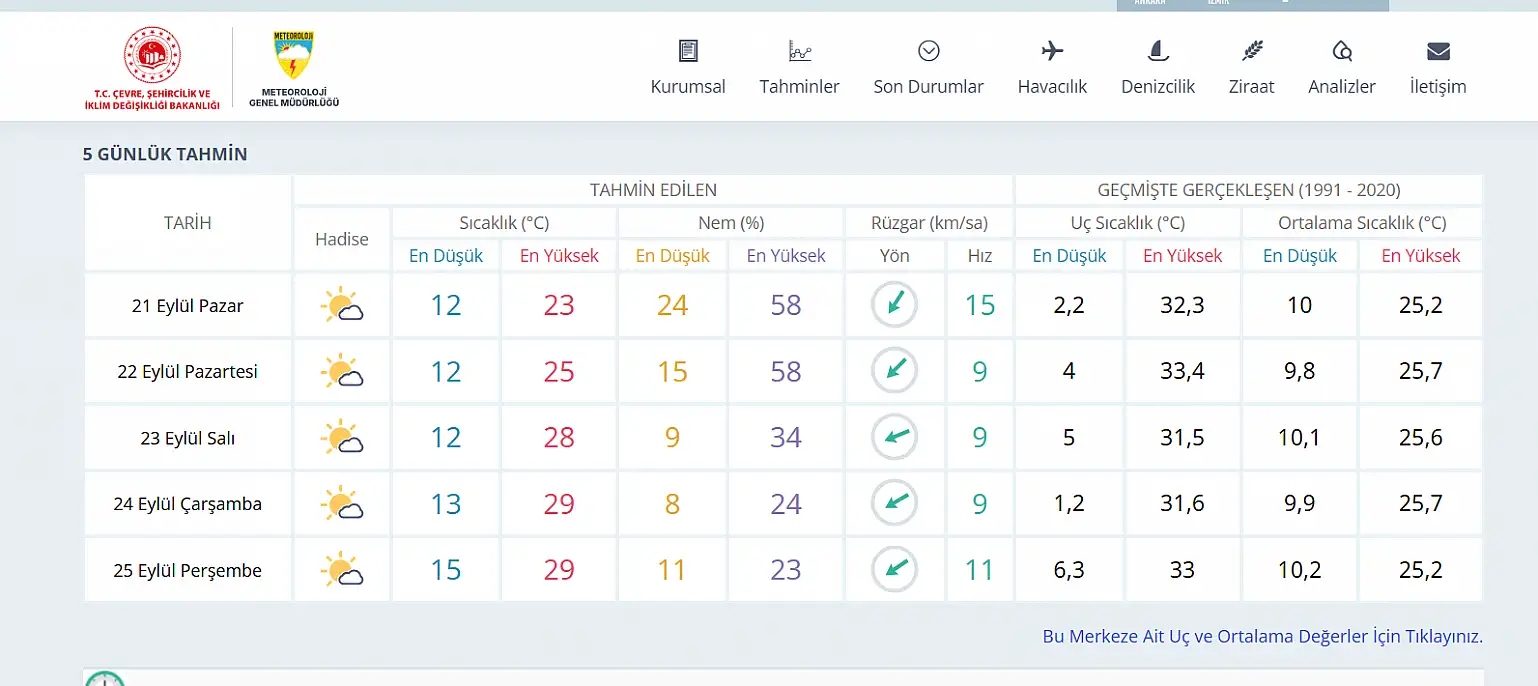Click wind direction arrow for 23 Eylül Salı

point(894,437)
